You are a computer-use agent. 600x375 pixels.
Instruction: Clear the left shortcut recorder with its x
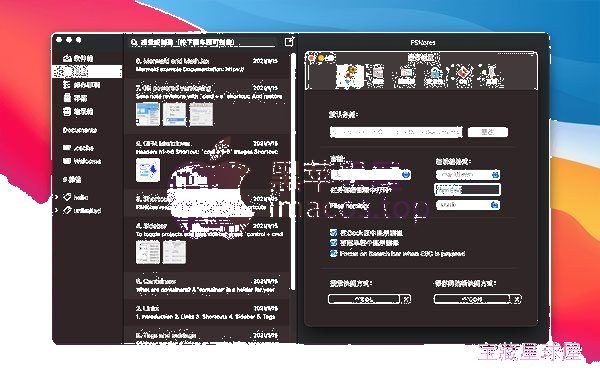point(407,299)
